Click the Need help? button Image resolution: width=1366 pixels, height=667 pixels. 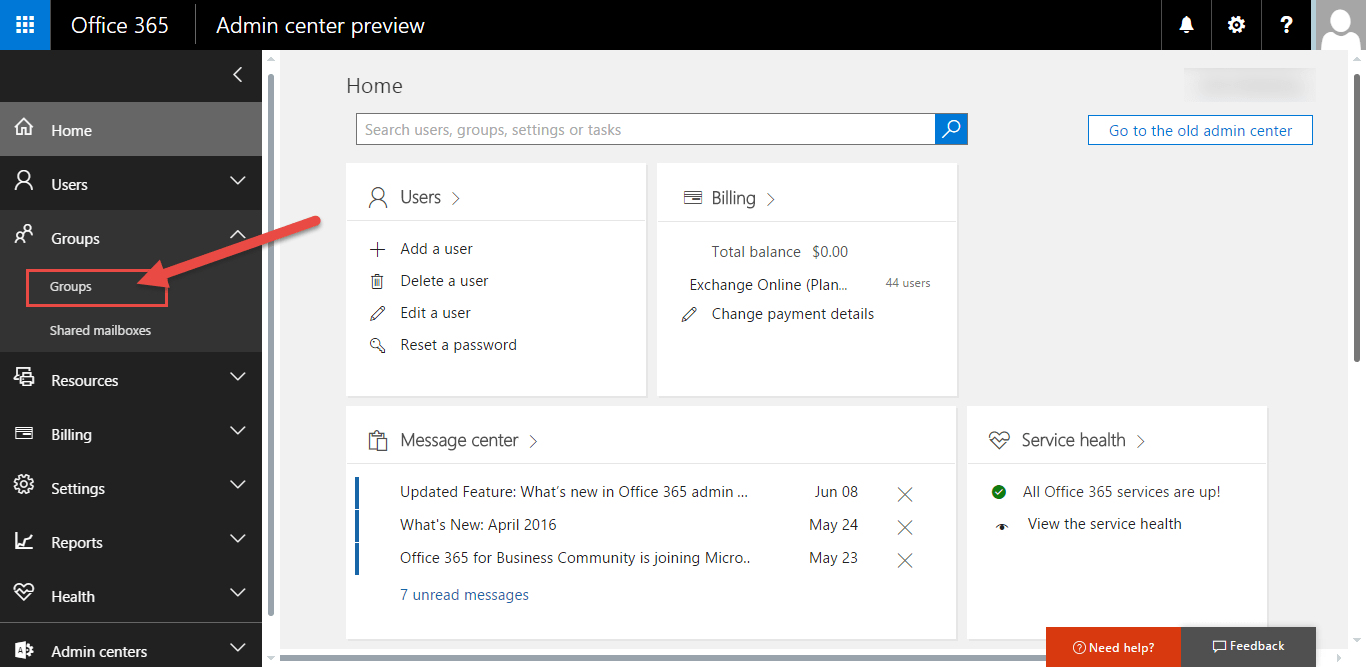[x=1113, y=647]
